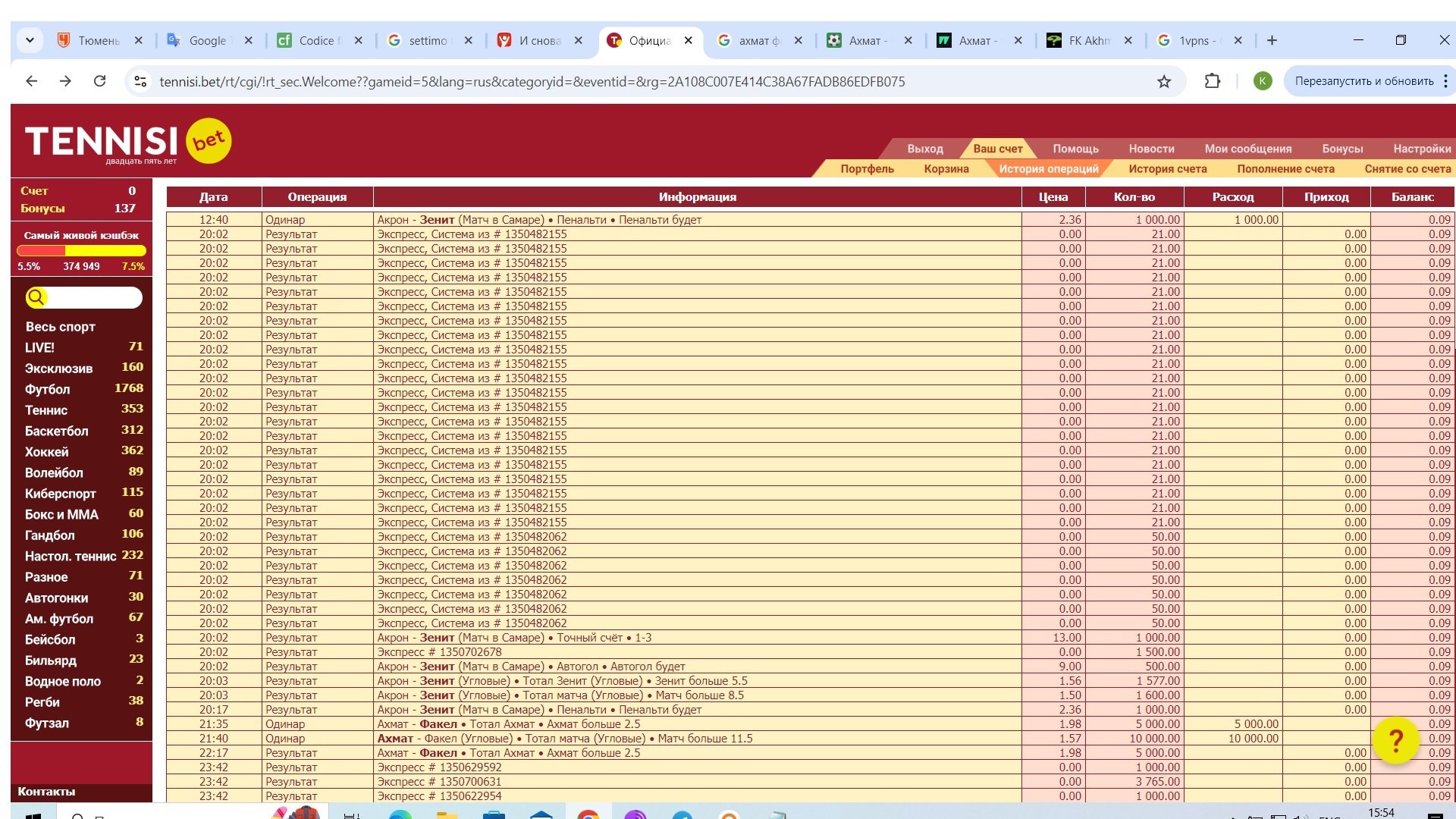This screenshot has width=1456, height=819.
Task: Open browser extensions puzzle icon
Action: [1213, 81]
